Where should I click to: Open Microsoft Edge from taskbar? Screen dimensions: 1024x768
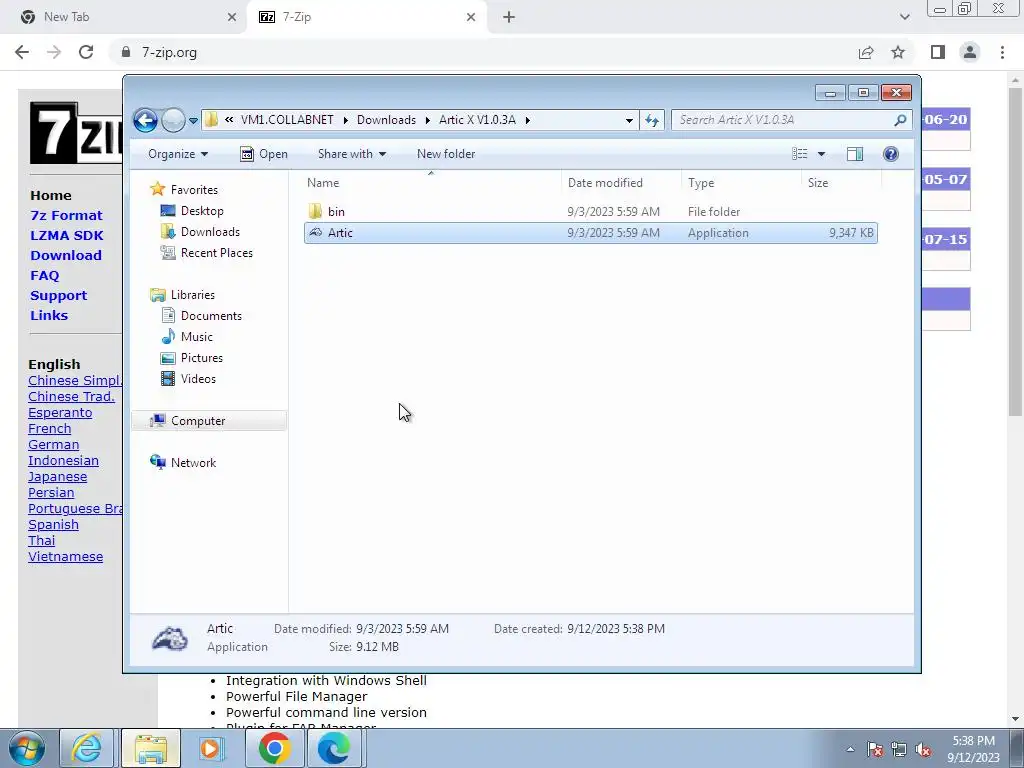[334, 748]
